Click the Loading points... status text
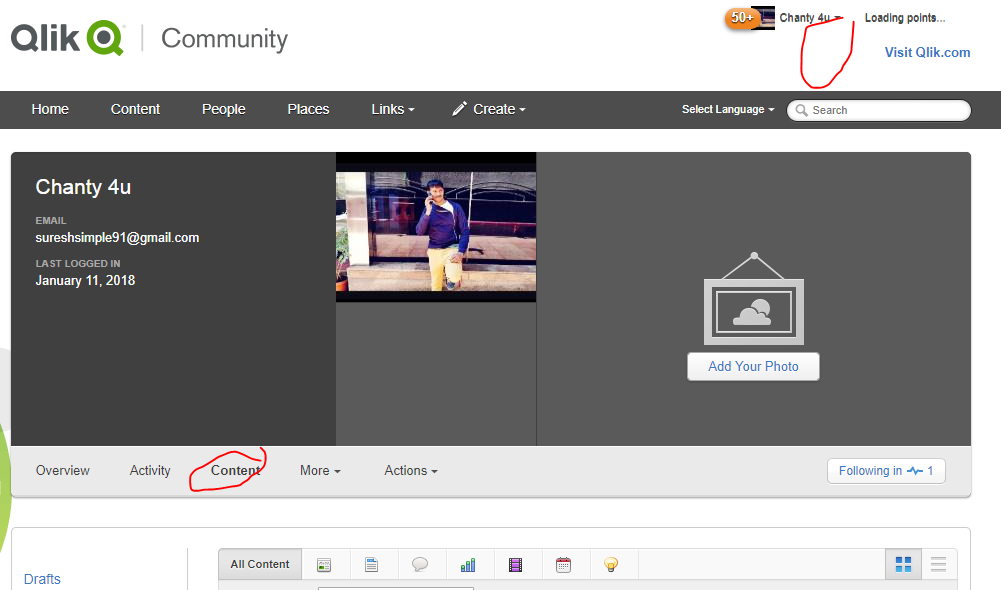Viewport: 1001px width, 590px height. (905, 18)
